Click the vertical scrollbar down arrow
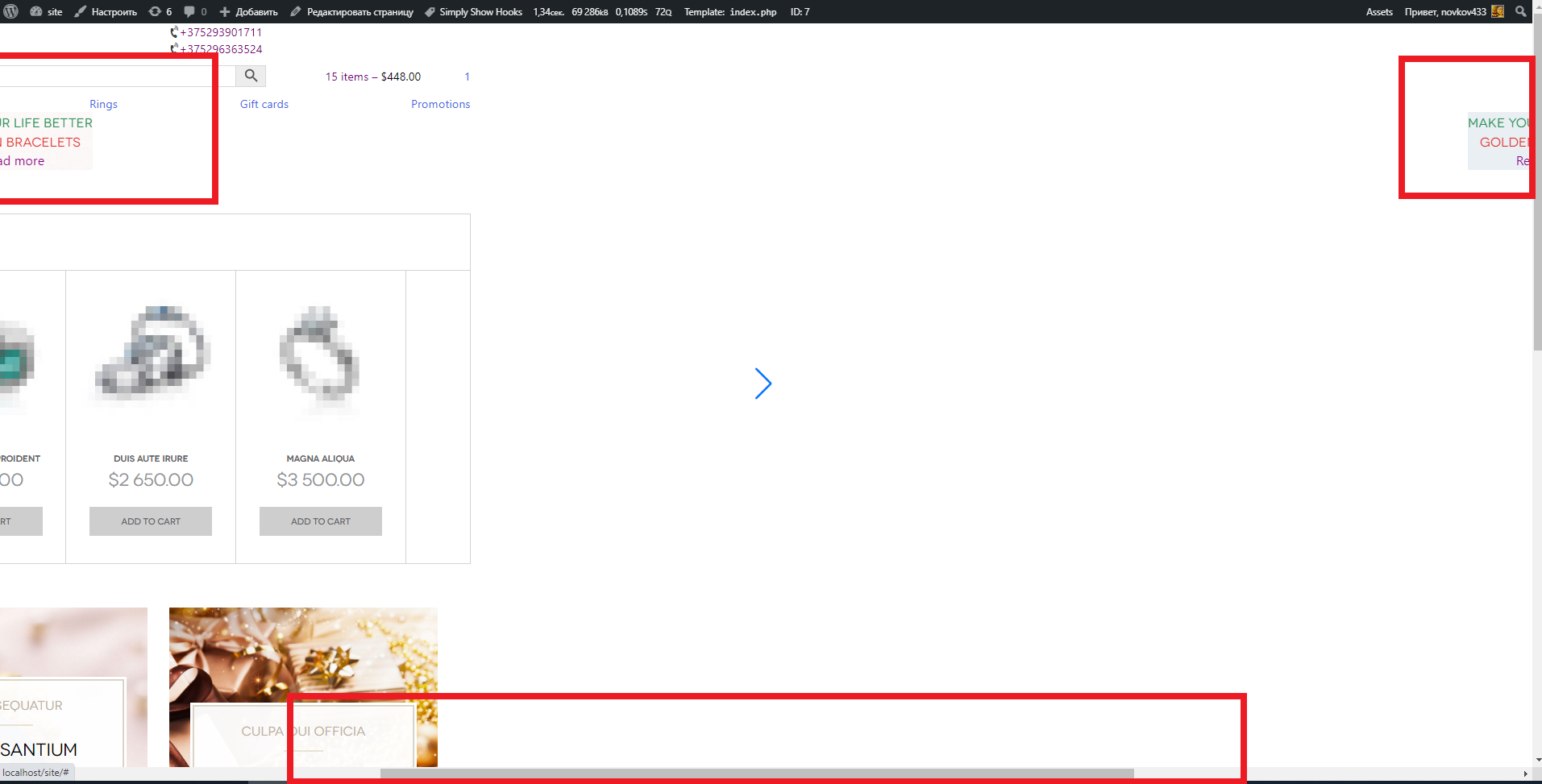This screenshot has height=784, width=1542. [1537, 760]
